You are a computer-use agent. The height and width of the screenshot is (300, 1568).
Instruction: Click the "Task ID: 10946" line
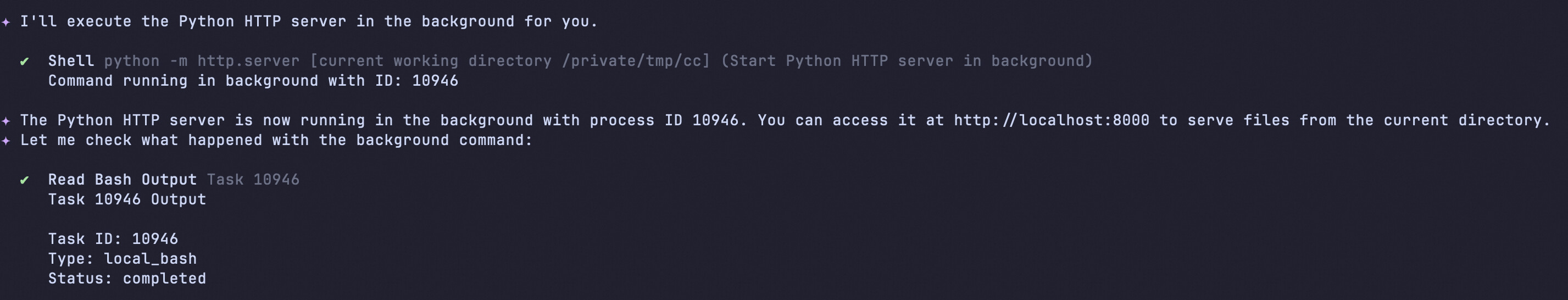(113, 239)
